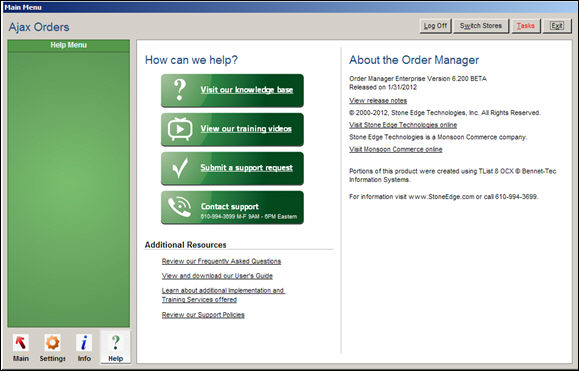Click the Contact support heading

(x=230, y=207)
